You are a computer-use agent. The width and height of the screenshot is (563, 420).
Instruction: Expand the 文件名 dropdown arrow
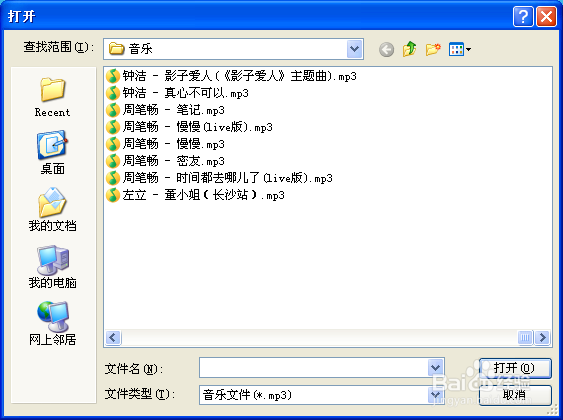[x=436, y=368]
